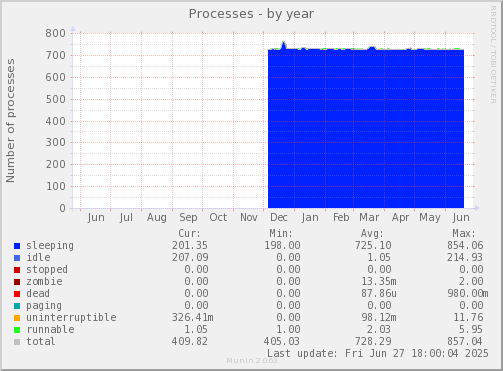Click the dead red legend swatch
The height and width of the screenshot is (371, 503).
coord(17,294)
